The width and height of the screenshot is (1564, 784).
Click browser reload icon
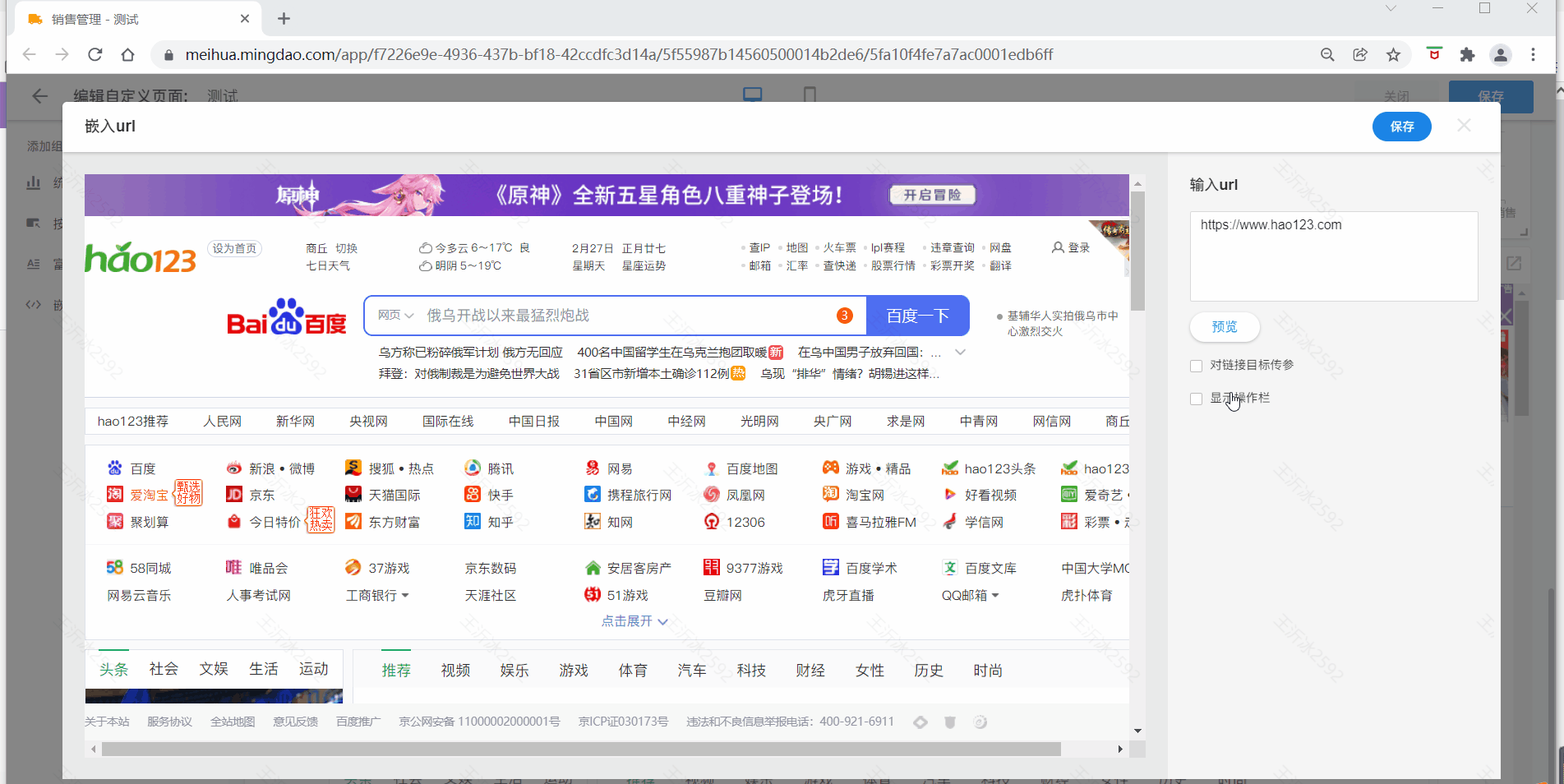point(95,54)
